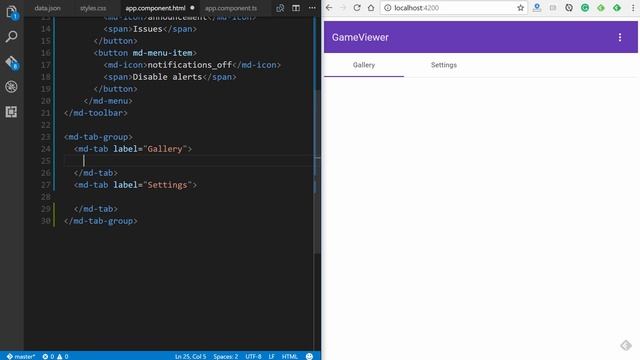The width and height of the screenshot is (640, 360).
Task: Click the blue extension icon beside the star
Action: [537, 8]
